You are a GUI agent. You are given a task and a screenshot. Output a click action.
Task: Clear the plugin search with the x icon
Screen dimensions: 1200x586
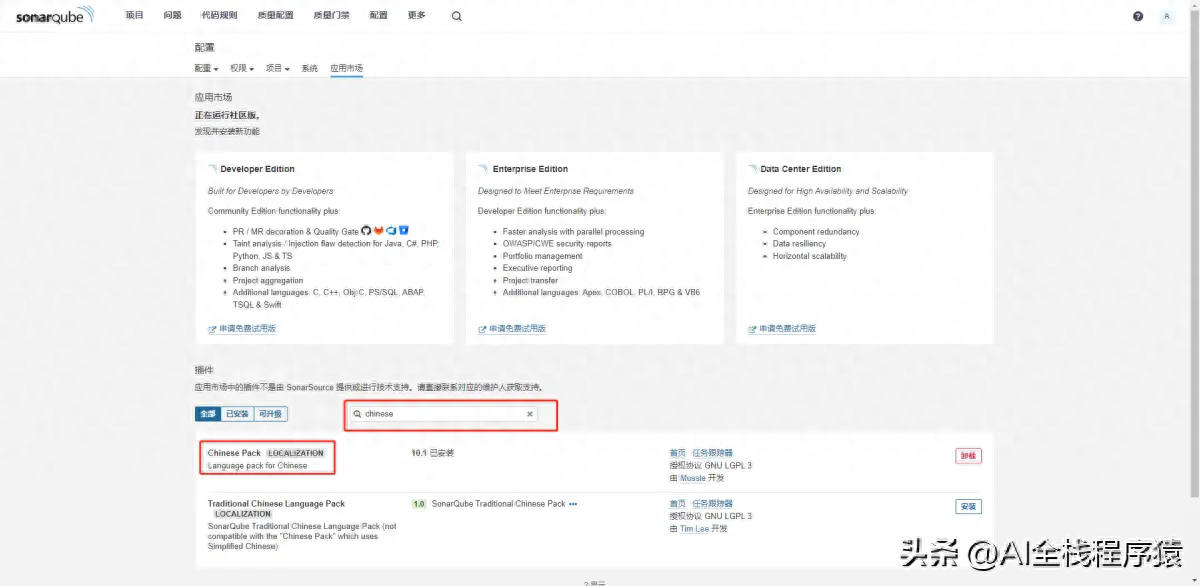[x=530, y=413]
